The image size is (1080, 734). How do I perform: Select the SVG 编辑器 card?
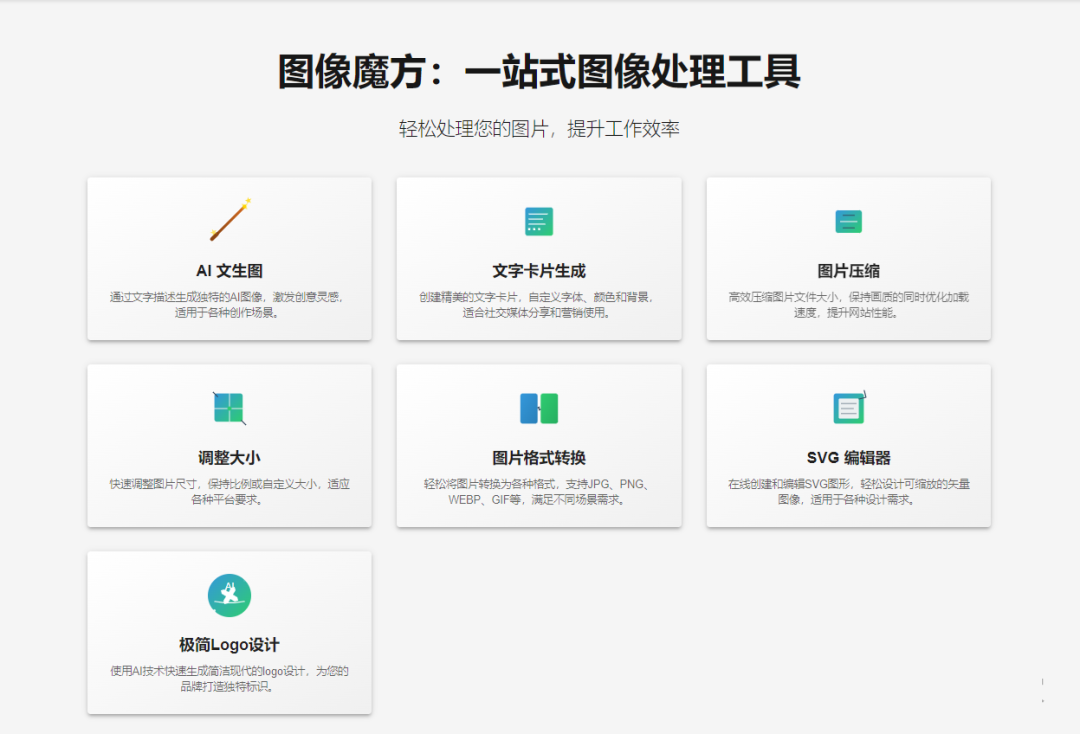(848, 445)
